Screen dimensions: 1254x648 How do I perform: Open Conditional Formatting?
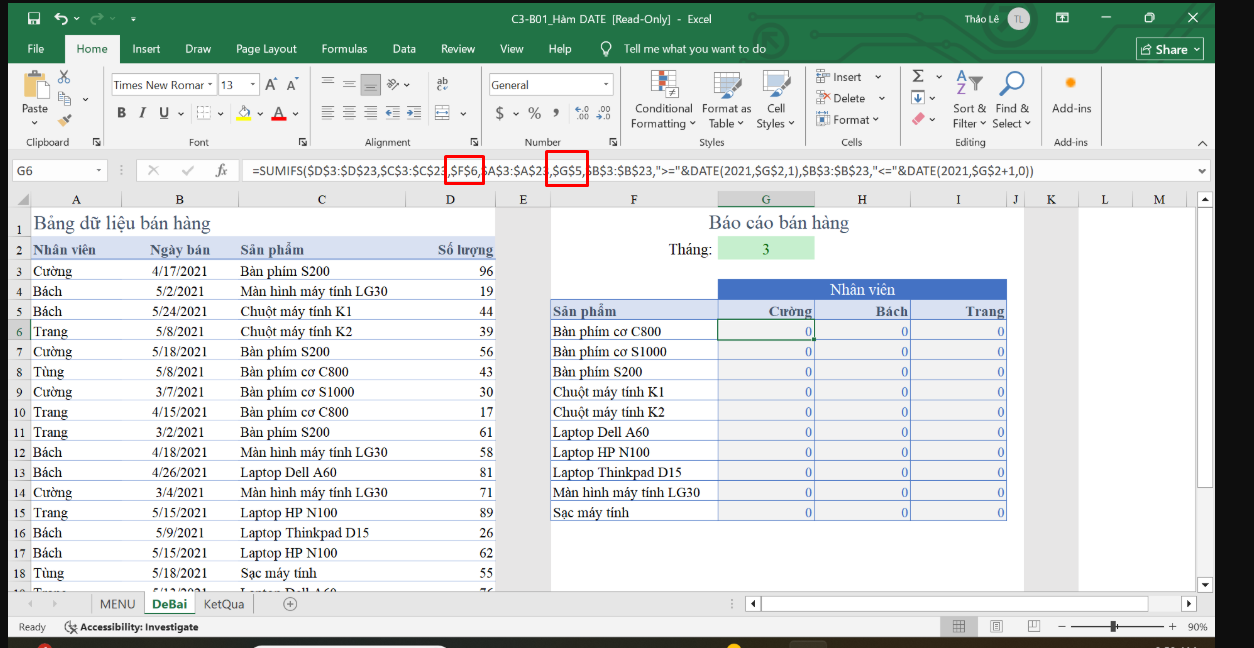(663, 100)
